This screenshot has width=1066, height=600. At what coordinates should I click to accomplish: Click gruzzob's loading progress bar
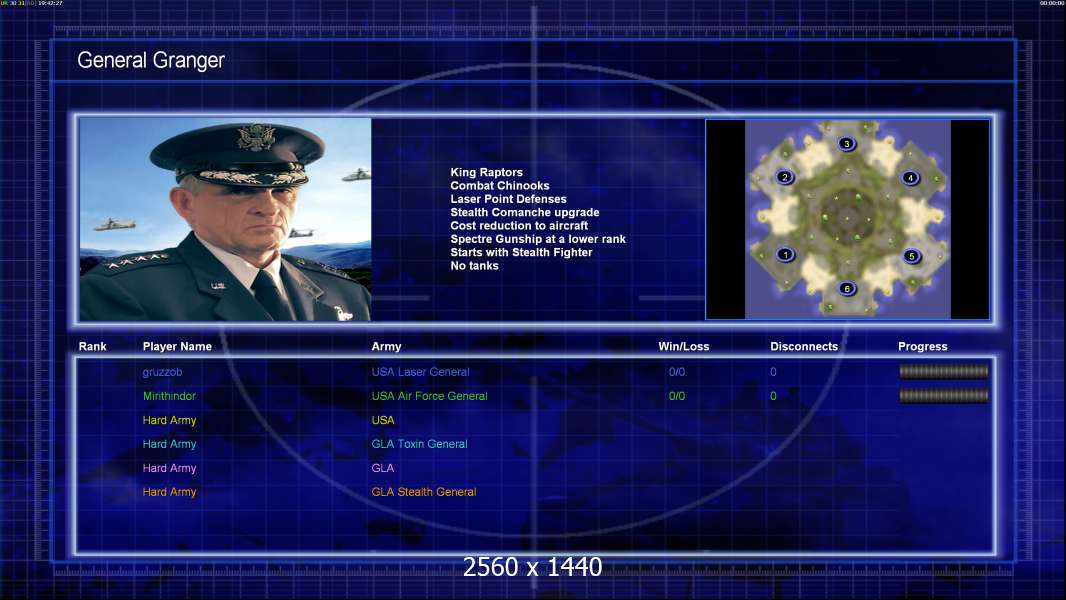click(x=944, y=371)
